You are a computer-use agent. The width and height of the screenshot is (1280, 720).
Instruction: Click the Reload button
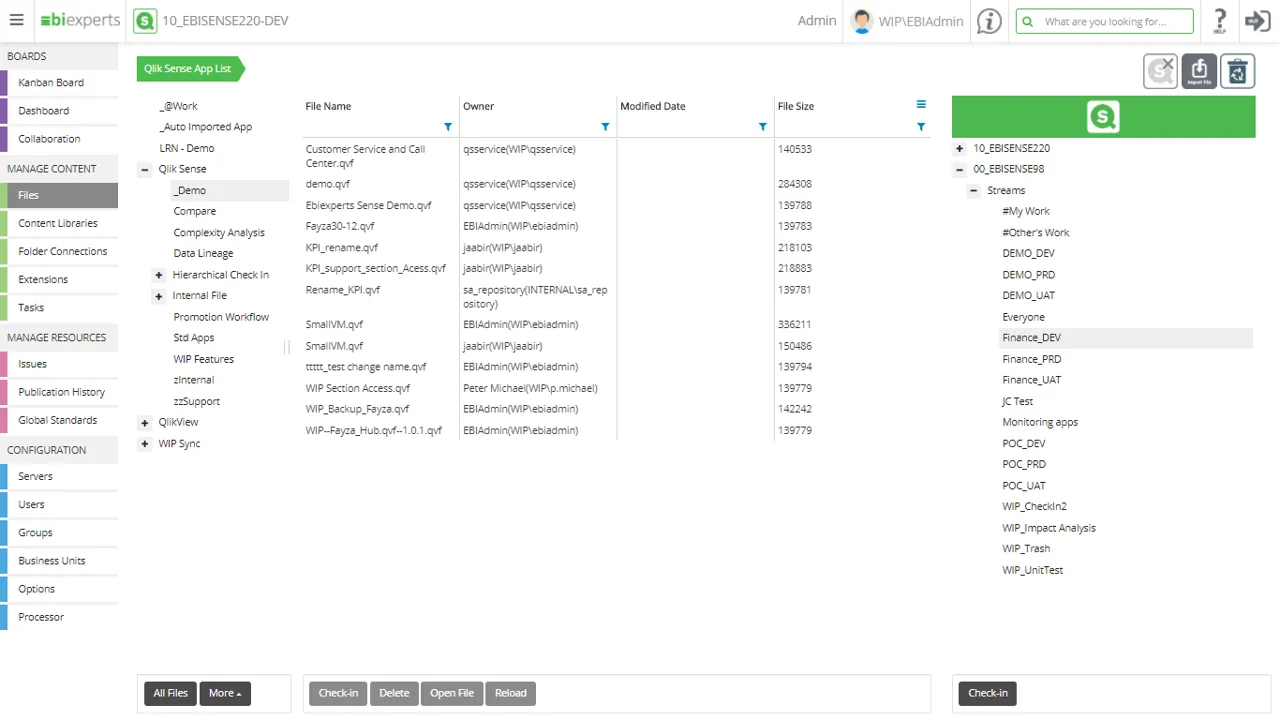pyautogui.click(x=510, y=693)
